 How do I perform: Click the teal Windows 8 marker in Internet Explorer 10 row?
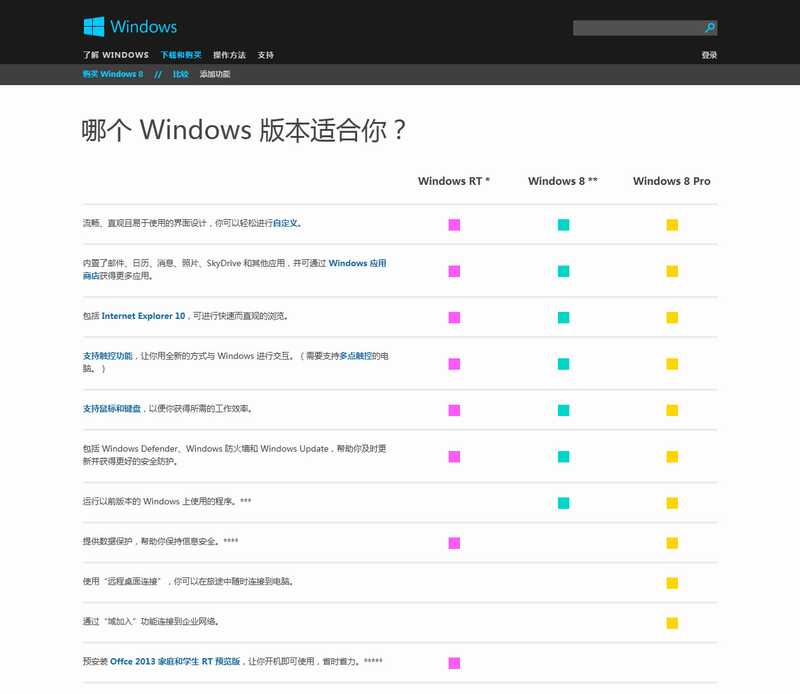pos(563,317)
